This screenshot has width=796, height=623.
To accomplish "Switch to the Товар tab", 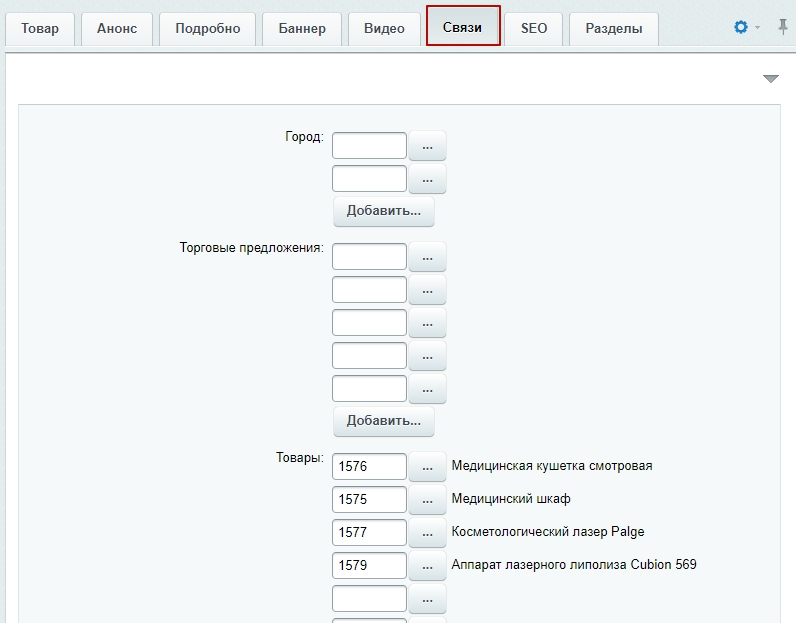I will [x=40, y=28].
